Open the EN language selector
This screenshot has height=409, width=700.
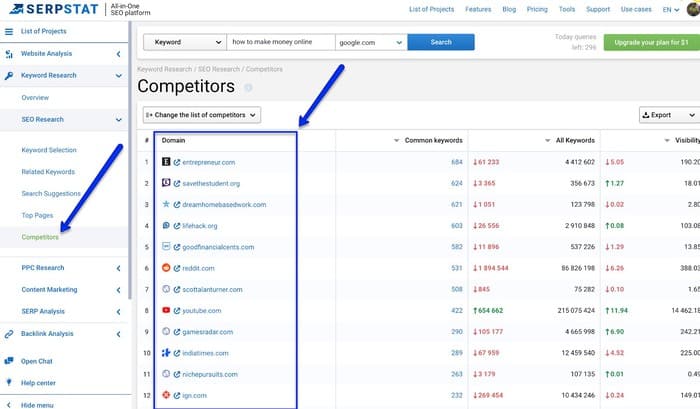pos(671,9)
